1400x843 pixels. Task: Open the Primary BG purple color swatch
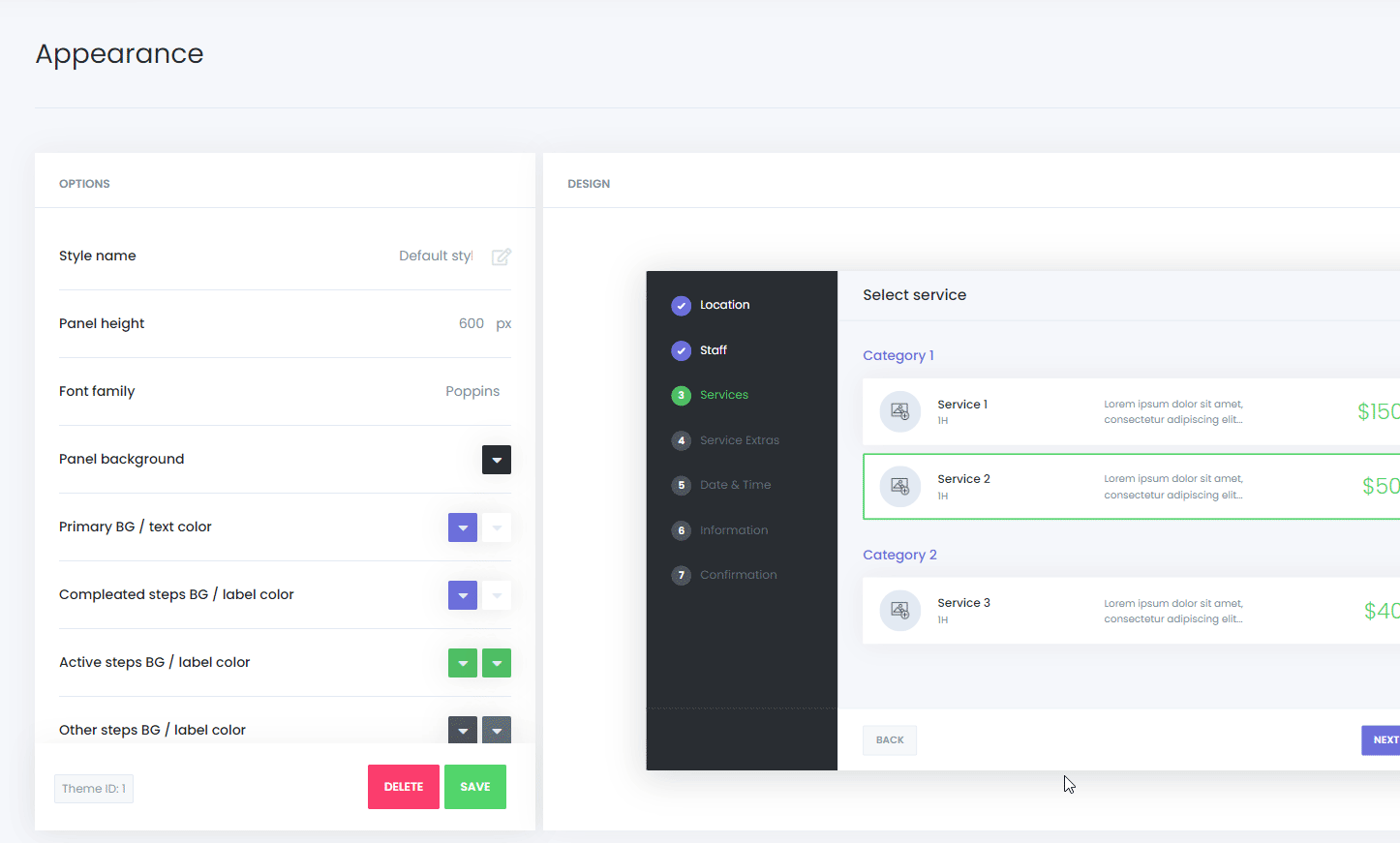click(x=463, y=527)
